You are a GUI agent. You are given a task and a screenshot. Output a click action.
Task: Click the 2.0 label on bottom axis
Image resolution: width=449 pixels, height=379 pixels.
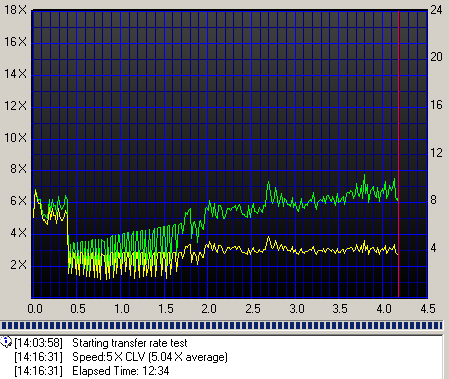click(209, 308)
